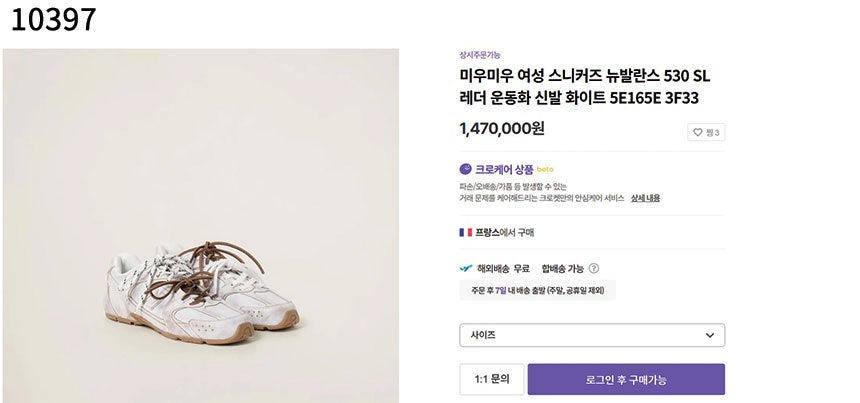Open the 사이즈 size dropdown
860x403 pixels.
point(591,335)
